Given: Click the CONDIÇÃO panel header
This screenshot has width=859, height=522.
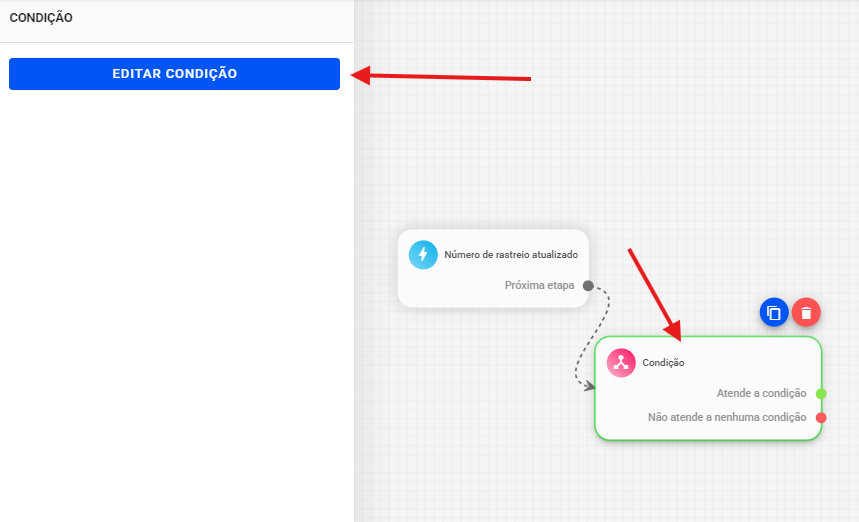Looking at the screenshot, I should pyautogui.click(x=41, y=18).
